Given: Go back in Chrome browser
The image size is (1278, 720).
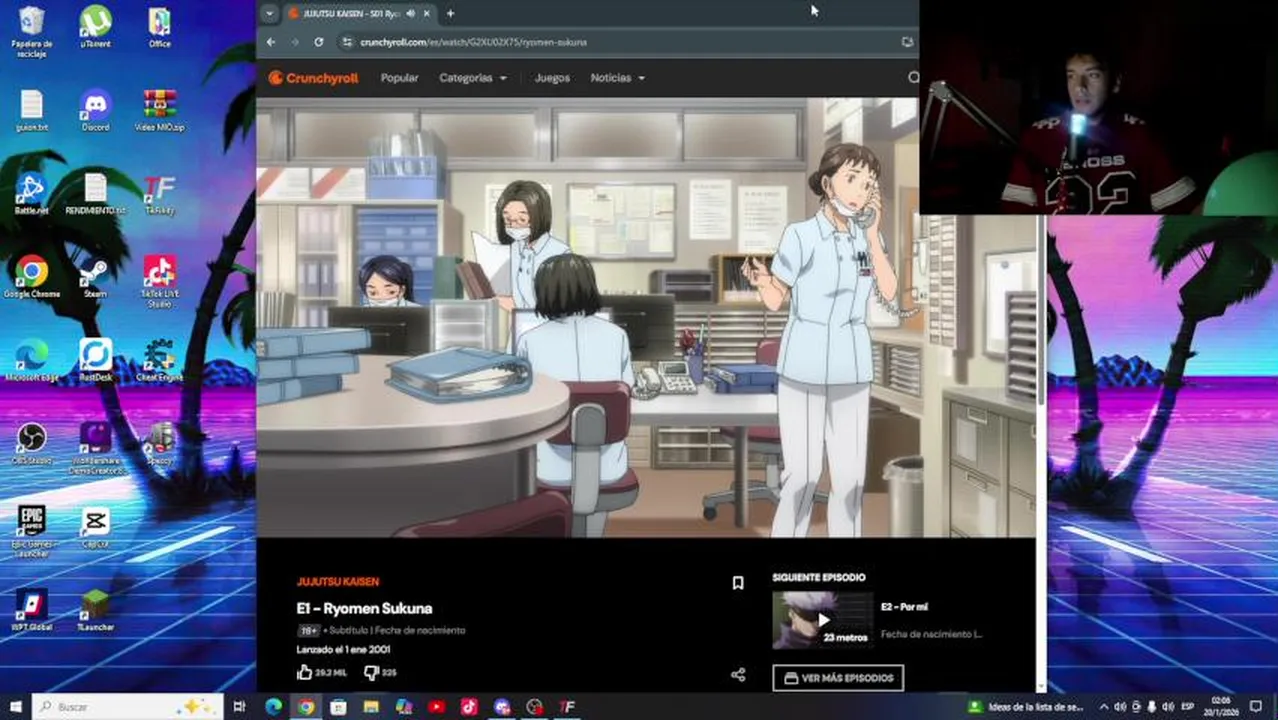Looking at the screenshot, I should 271,42.
